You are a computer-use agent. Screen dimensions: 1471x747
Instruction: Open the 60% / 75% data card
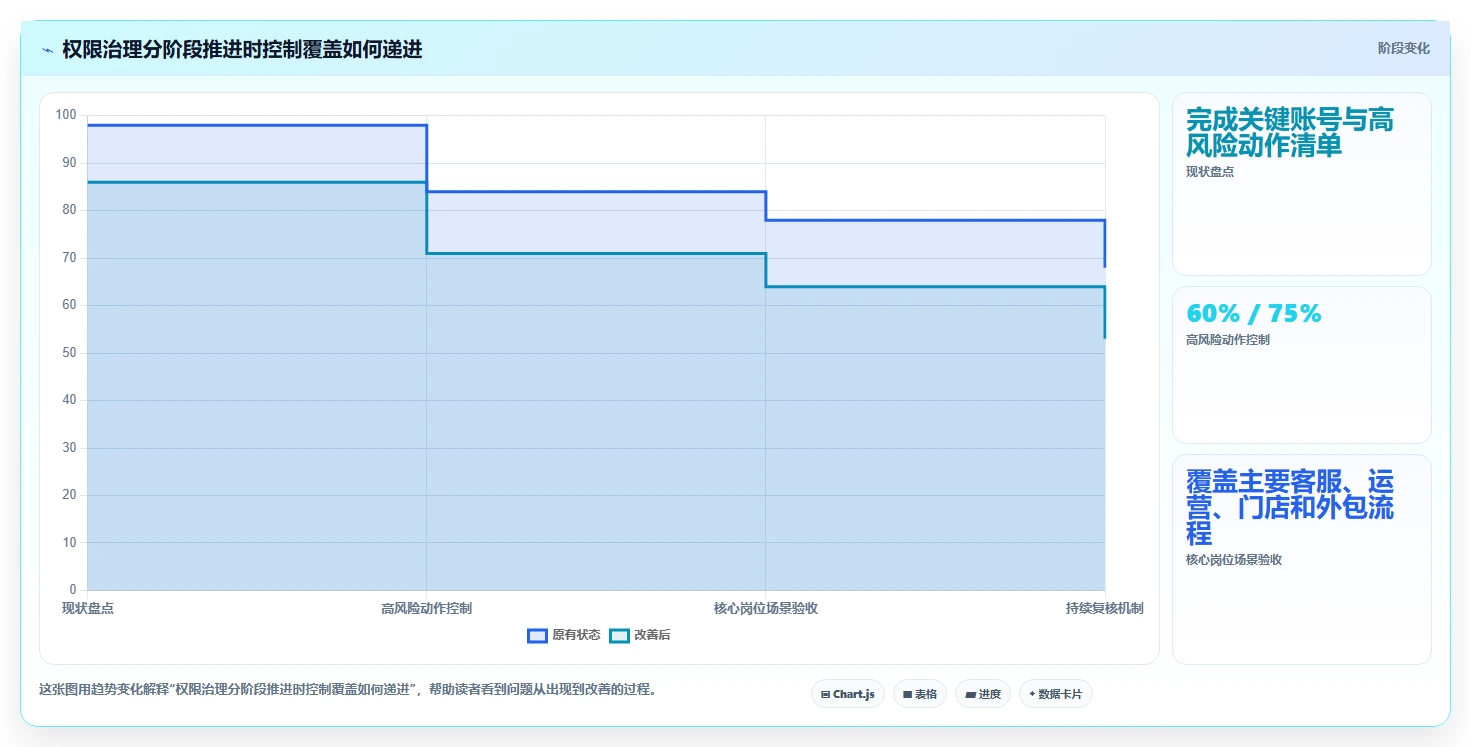(x=1302, y=365)
